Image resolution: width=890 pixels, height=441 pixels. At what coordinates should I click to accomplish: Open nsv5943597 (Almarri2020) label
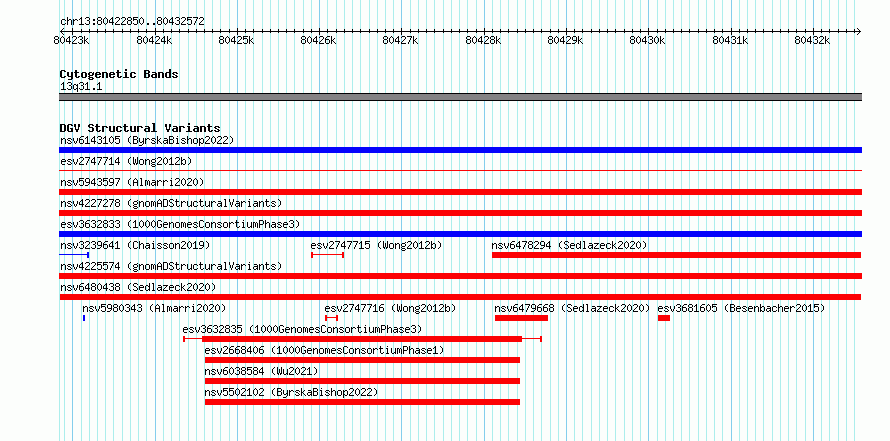point(132,182)
